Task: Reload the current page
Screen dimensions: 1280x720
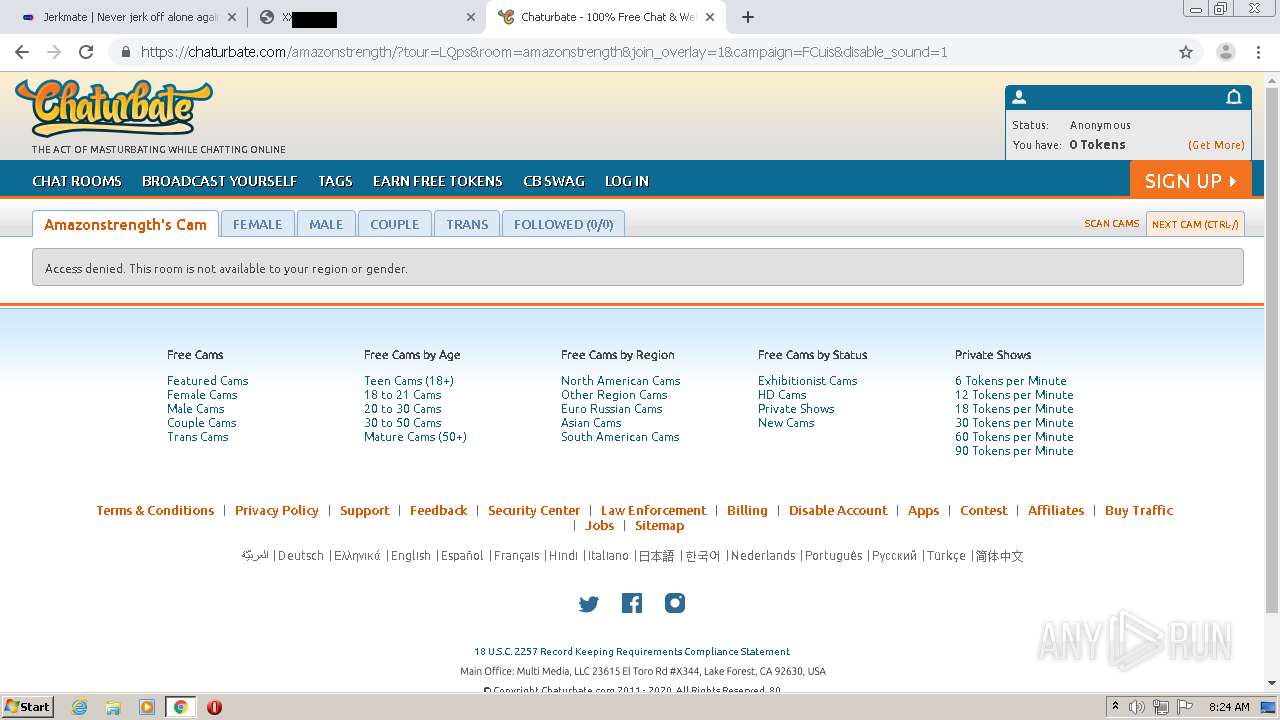Action: [x=86, y=52]
